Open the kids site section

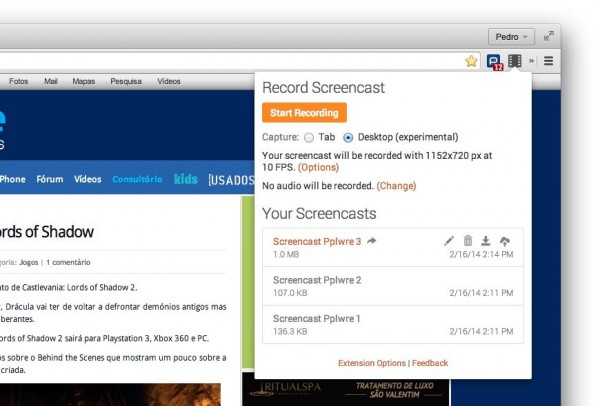point(186,179)
